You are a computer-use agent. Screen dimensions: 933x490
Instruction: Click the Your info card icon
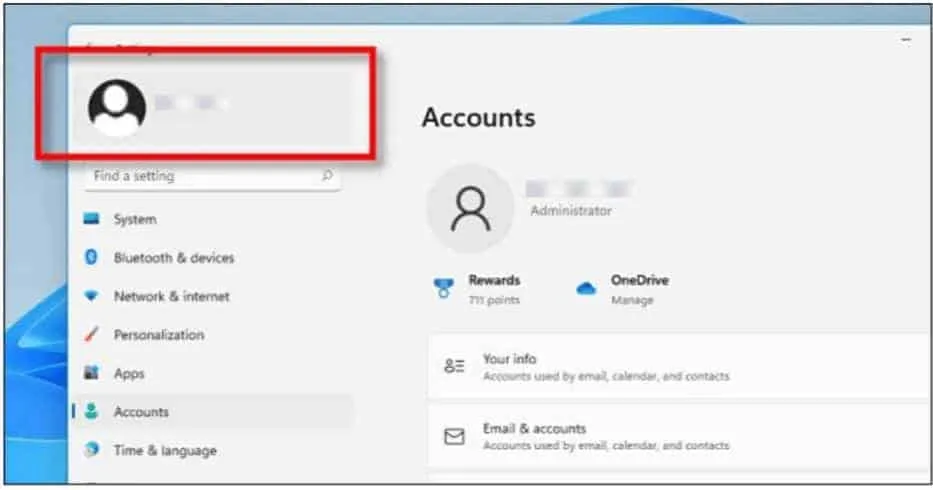pos(454,366)
